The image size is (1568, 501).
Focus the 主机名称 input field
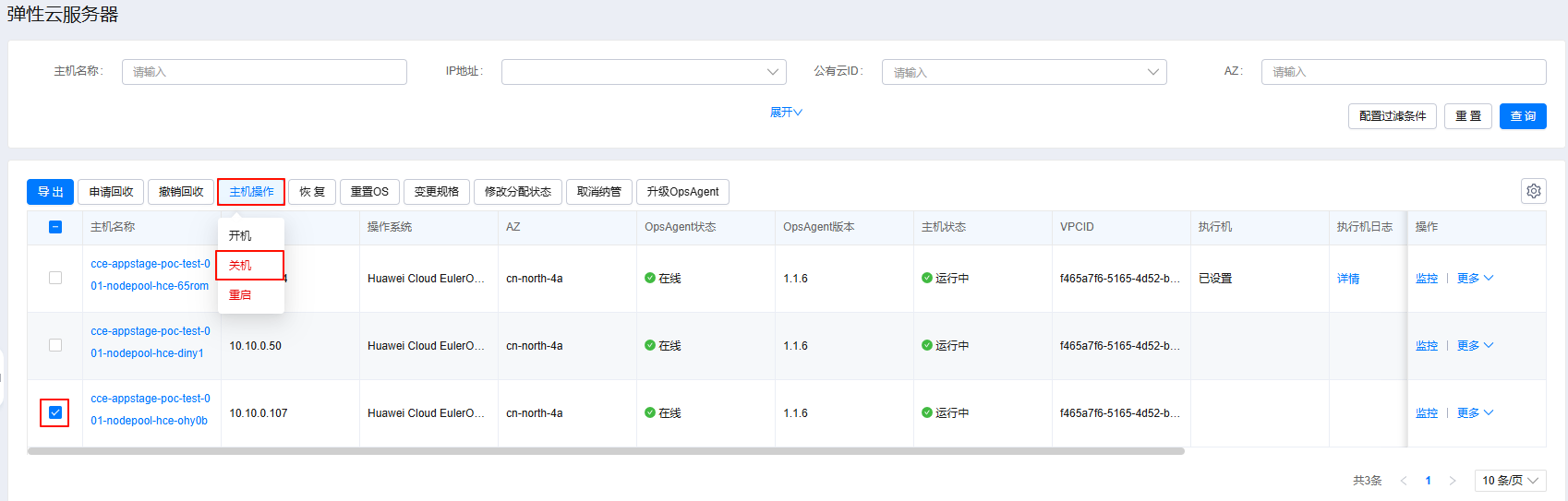tap(264, 72)
